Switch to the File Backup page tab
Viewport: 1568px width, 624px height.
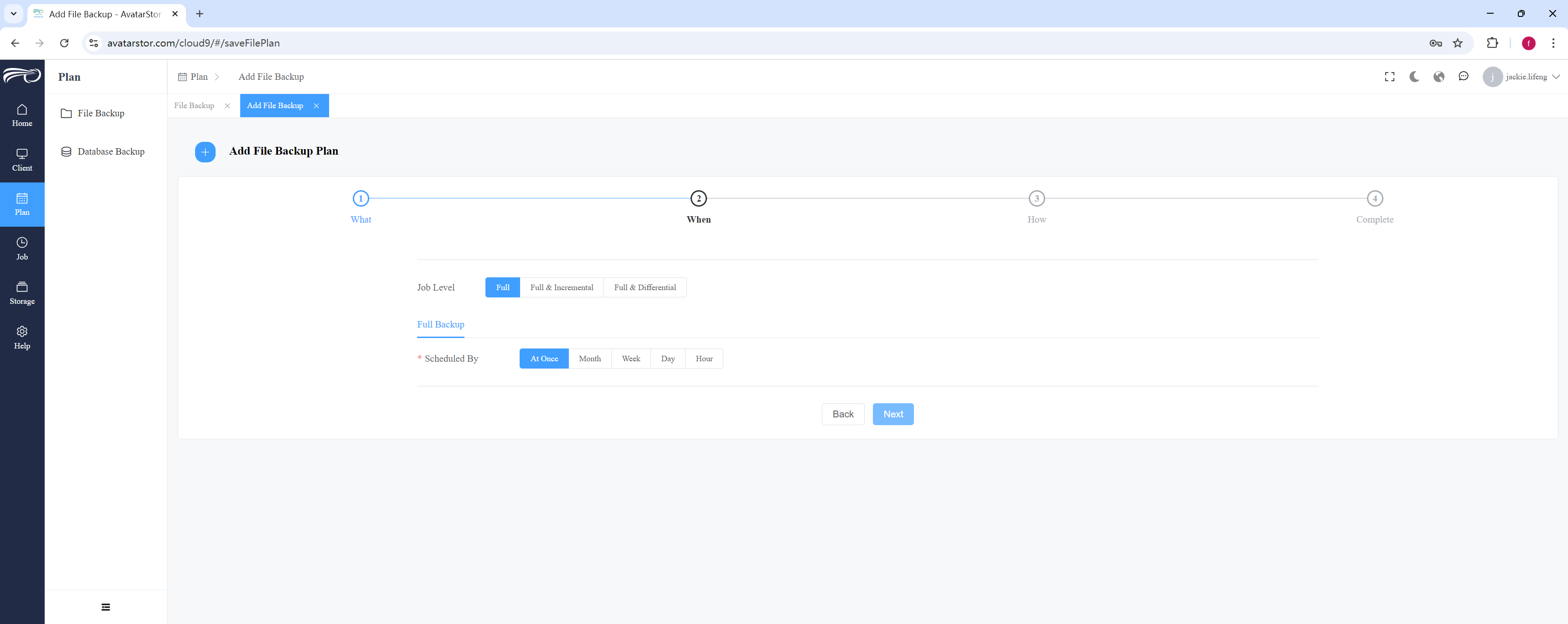pos(194,106)
